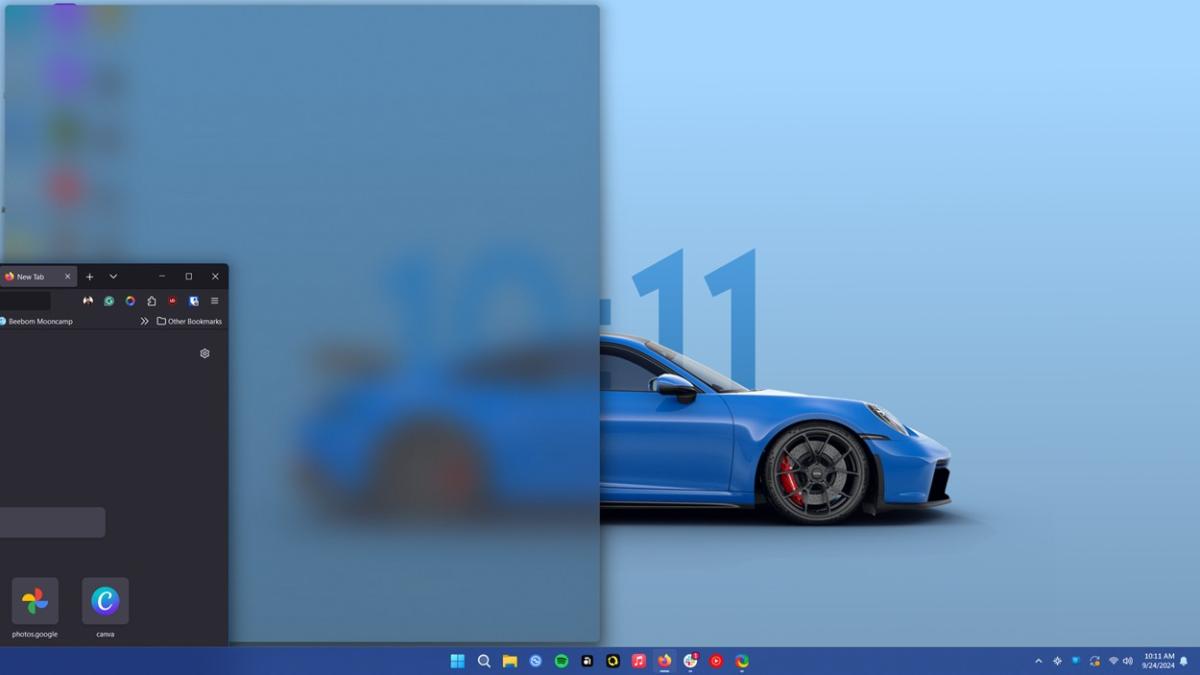The width and height of the screenshot is (1200, 675).
Task: Open the canva shortcut thumbnail
Action: [x=104, y=600]
